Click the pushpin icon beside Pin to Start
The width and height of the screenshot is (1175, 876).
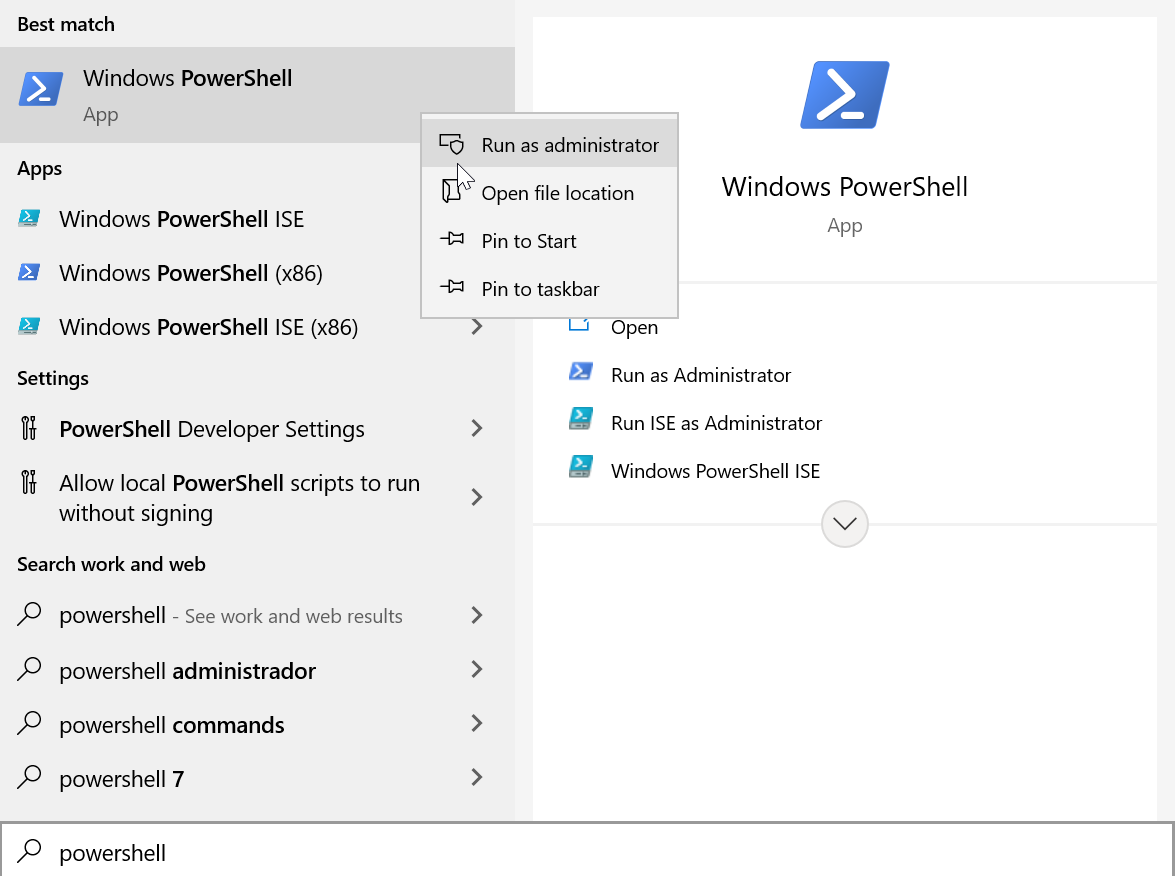(452, 240)
